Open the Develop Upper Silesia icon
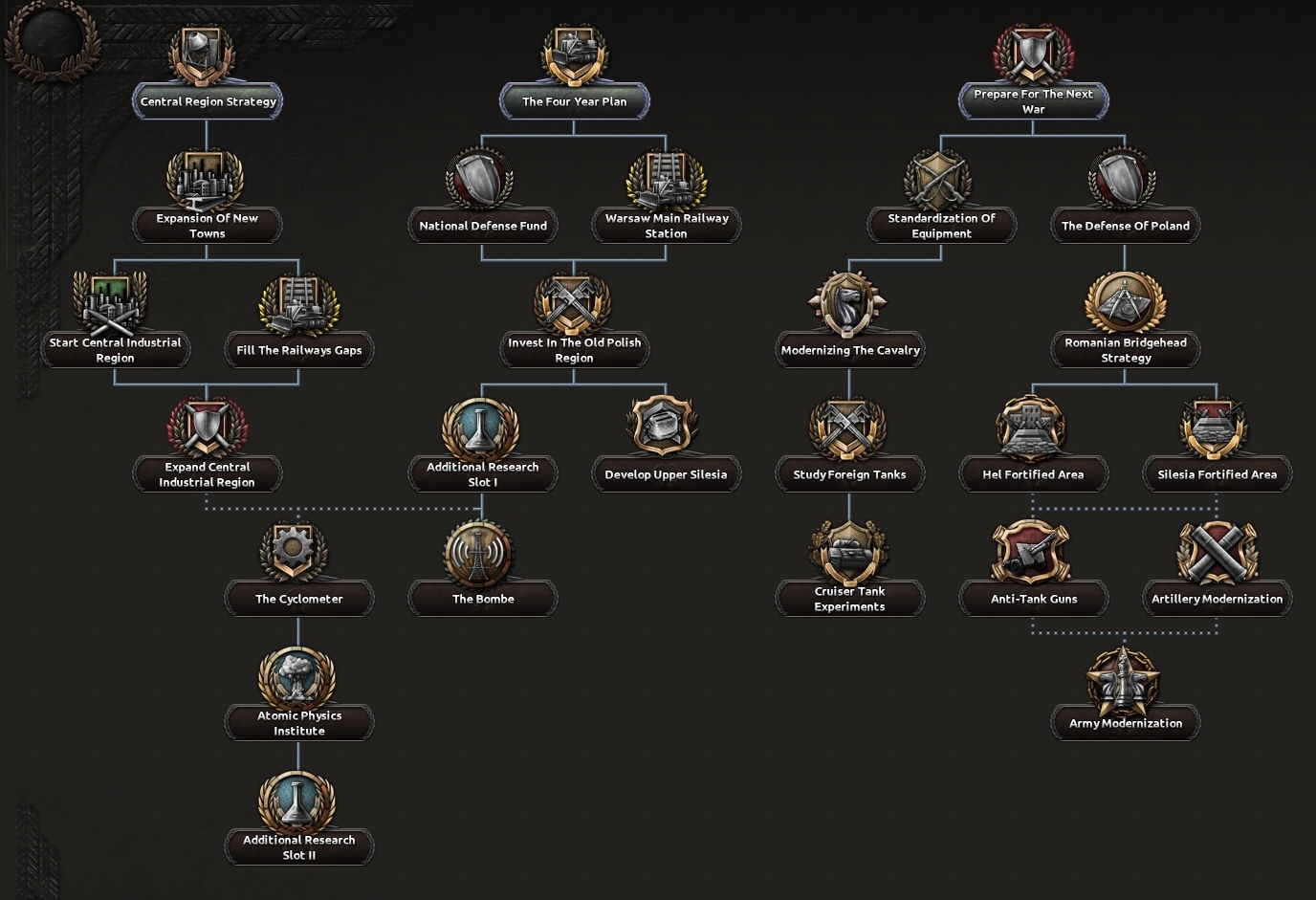The width and height of the screenshot is (1316, 900). [x=665, y=428]
